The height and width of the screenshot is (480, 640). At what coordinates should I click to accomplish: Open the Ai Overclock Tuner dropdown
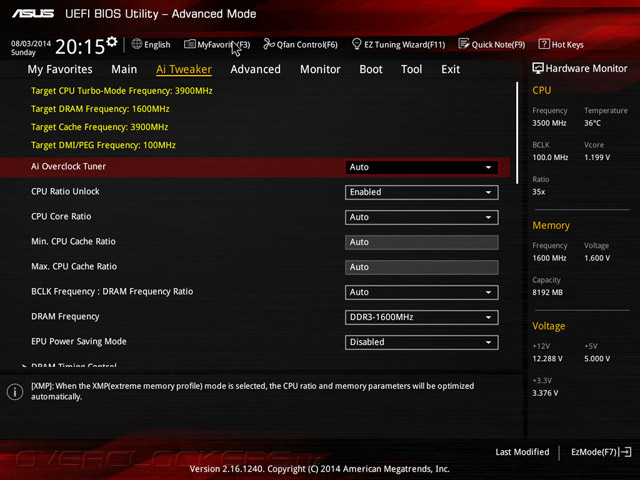coord(422,167)
